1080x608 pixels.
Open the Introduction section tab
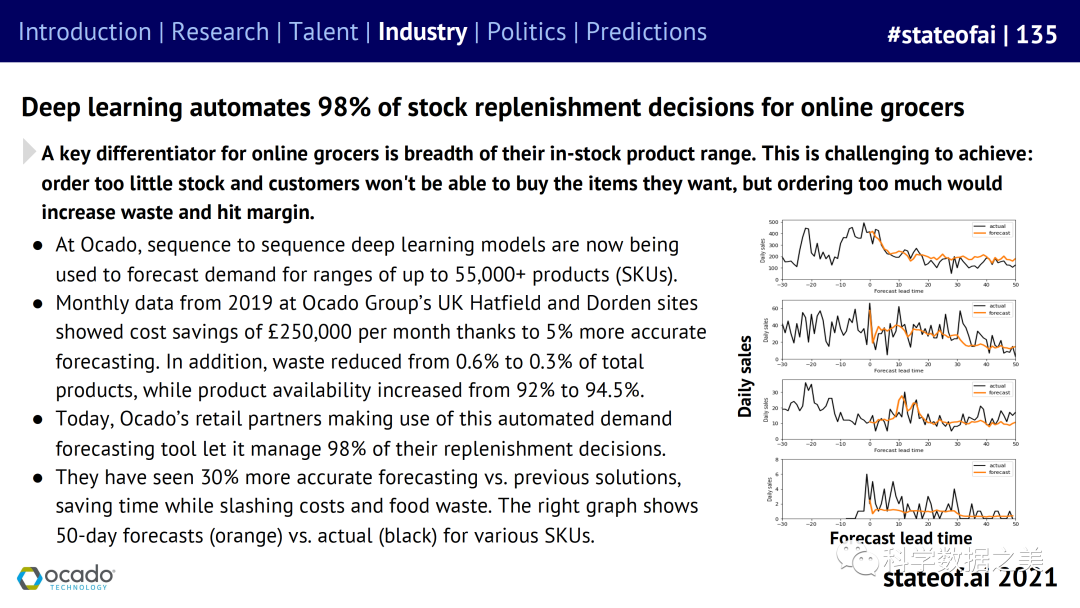point(84,32)
